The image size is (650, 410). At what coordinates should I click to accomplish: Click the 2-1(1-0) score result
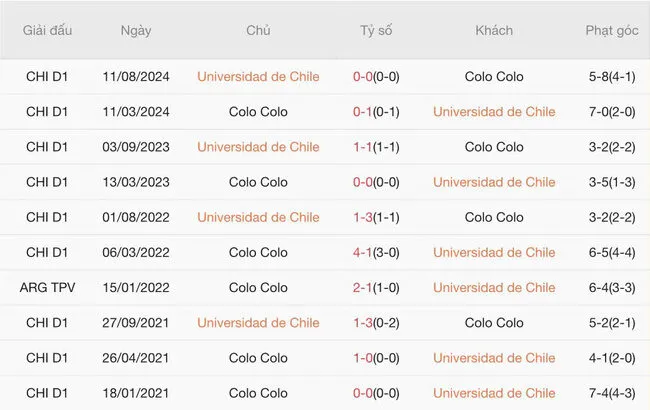pos(376,287)
